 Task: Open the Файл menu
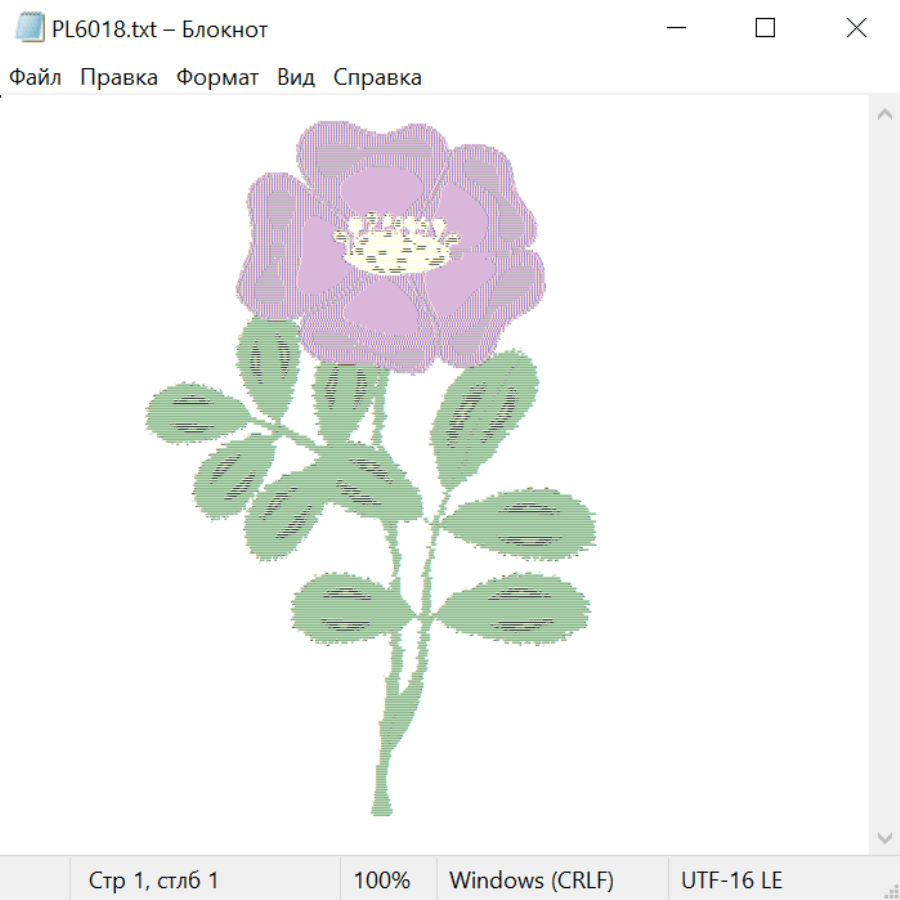[x=35, y=78]
